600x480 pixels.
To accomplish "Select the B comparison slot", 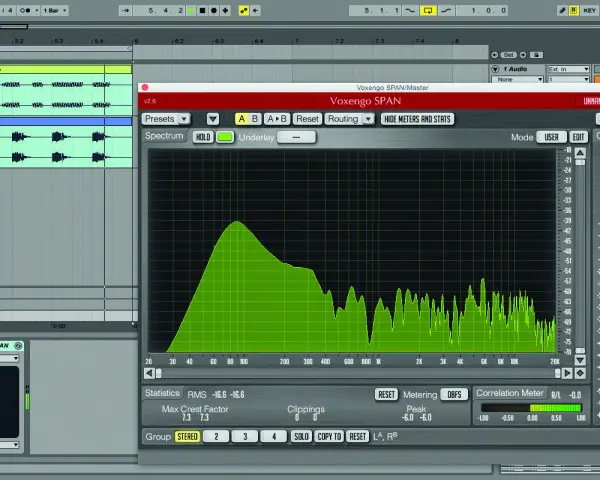I will pos(254,119).
